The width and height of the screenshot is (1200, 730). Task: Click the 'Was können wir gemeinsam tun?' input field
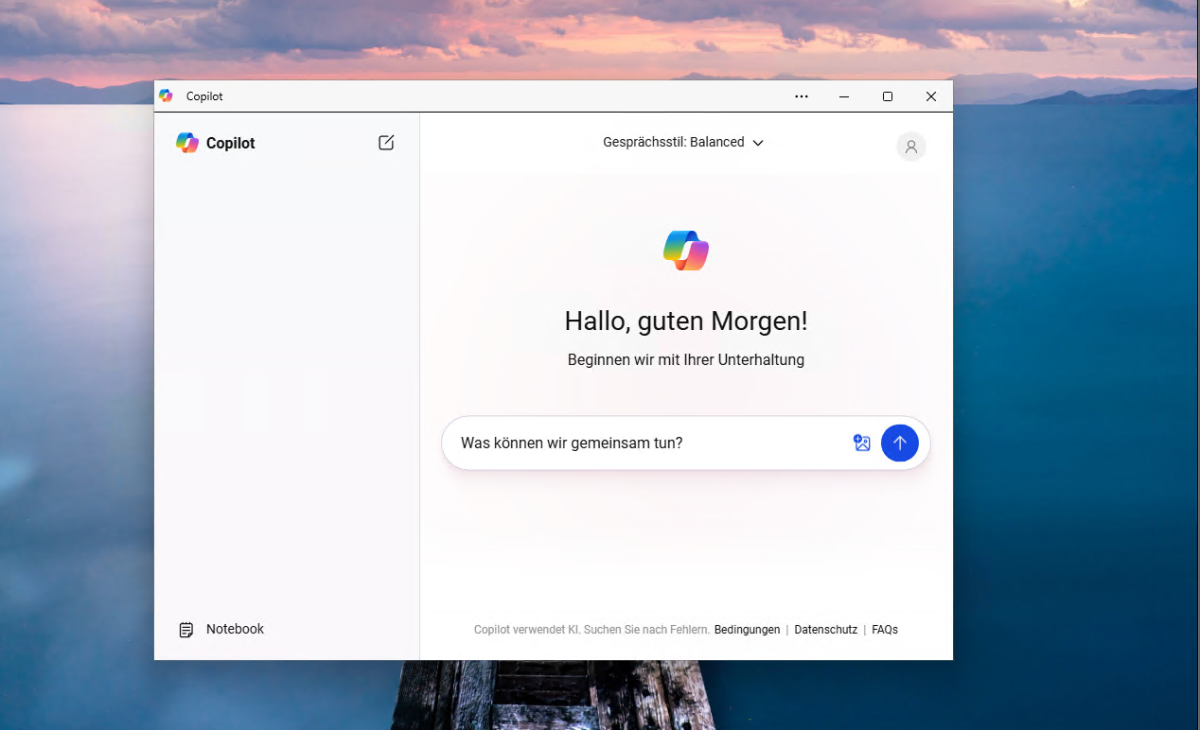pyautogui.click(x=600, y=442)
